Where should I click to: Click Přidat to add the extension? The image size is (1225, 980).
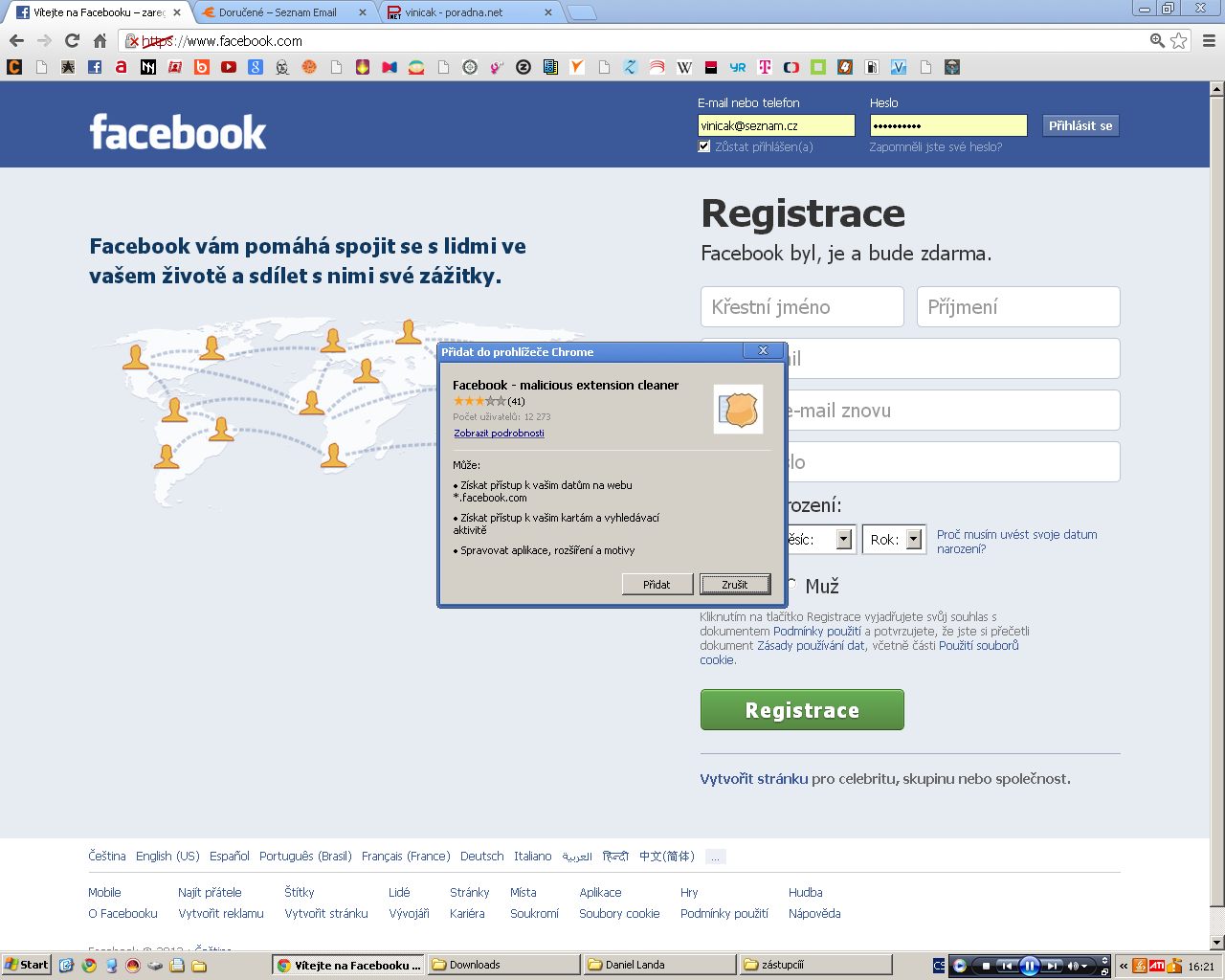(657, 584)
